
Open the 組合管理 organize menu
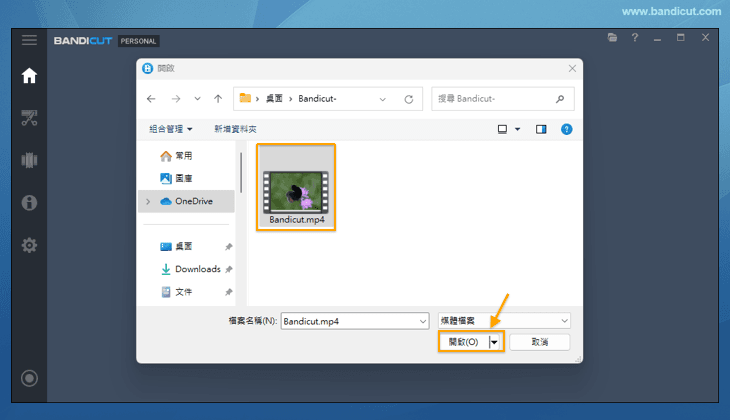coord(171,129)
